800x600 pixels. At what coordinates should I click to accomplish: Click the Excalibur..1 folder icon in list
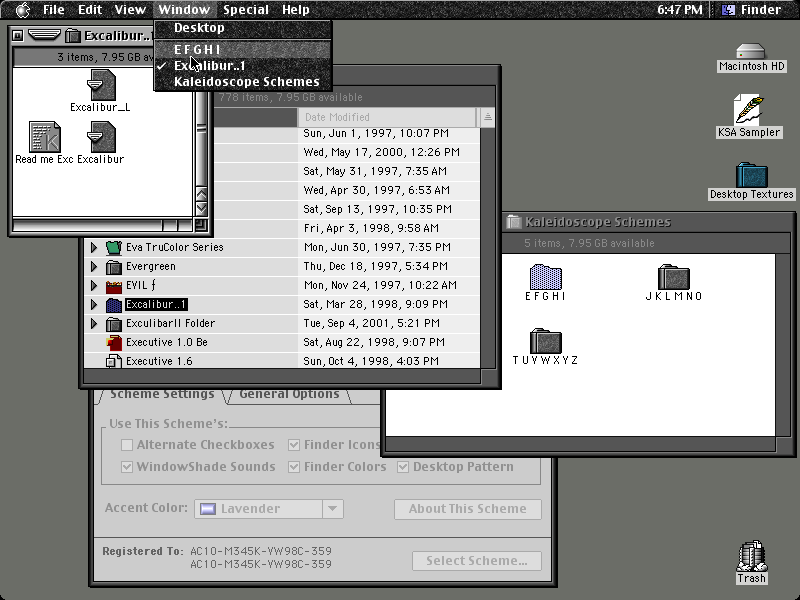(x=113, y=305)
